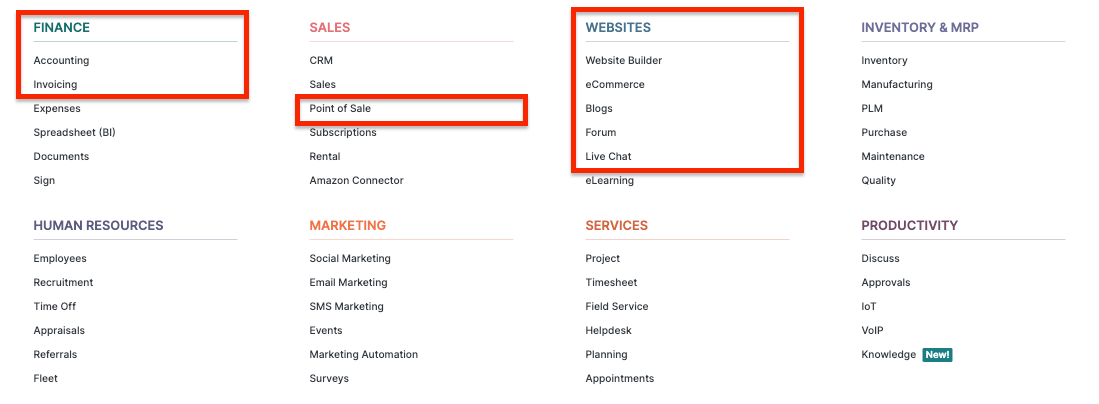Go to Marketing Automation
This screenshot has width=1099, height=404.
(x=363, y=354)
